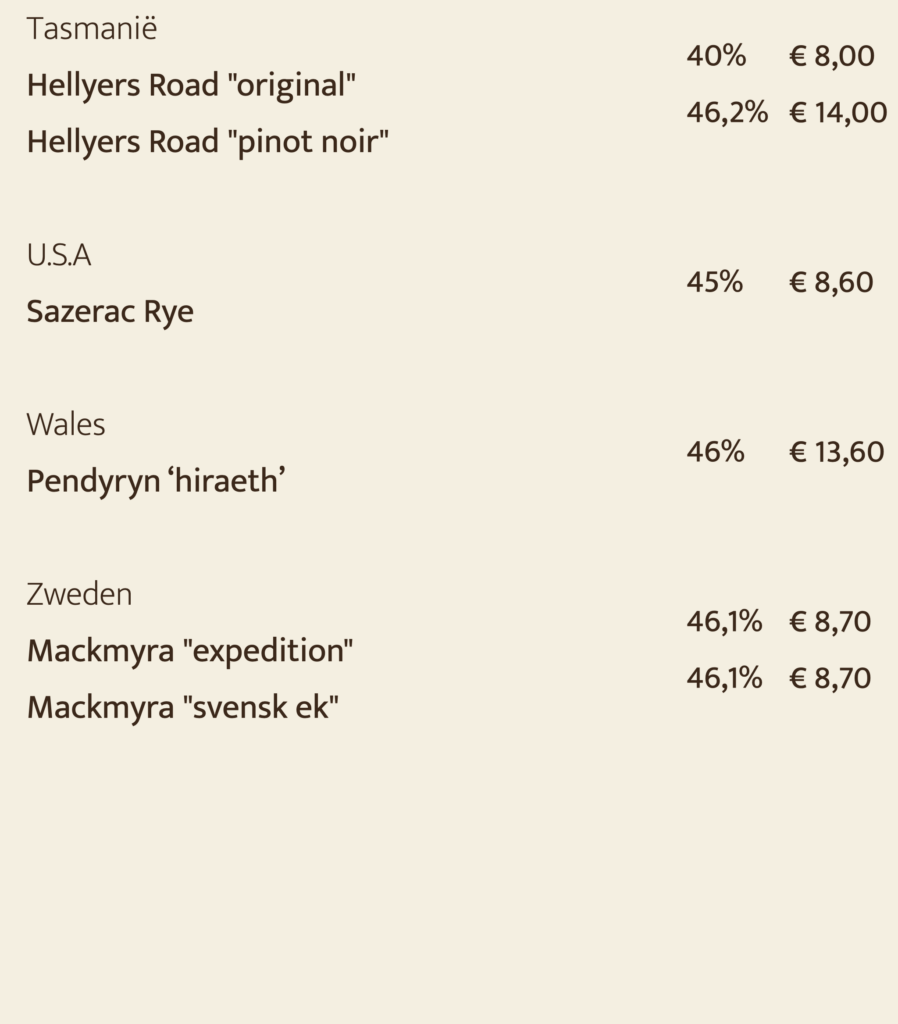Select the Sazerac Rye entry
The height and width of the screenshot is (1024, 898).
[x=110, y=312]
